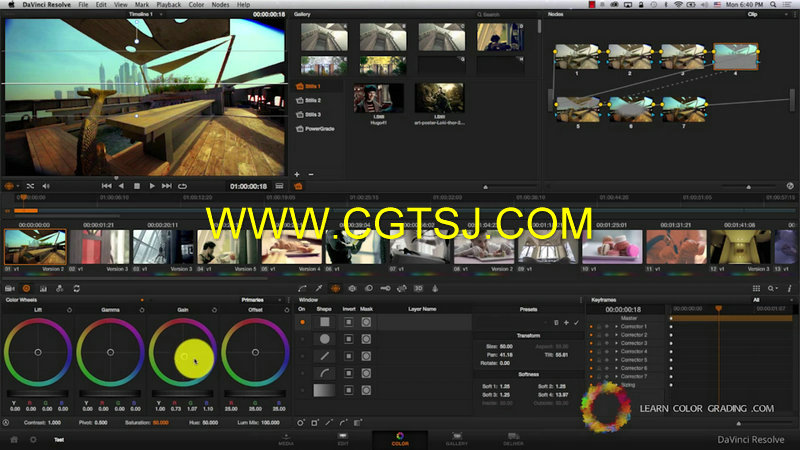This screenshot has height=450, width=800.
Task: Add a gradient window with bottom toolbar icon
Action: (358, 422)
